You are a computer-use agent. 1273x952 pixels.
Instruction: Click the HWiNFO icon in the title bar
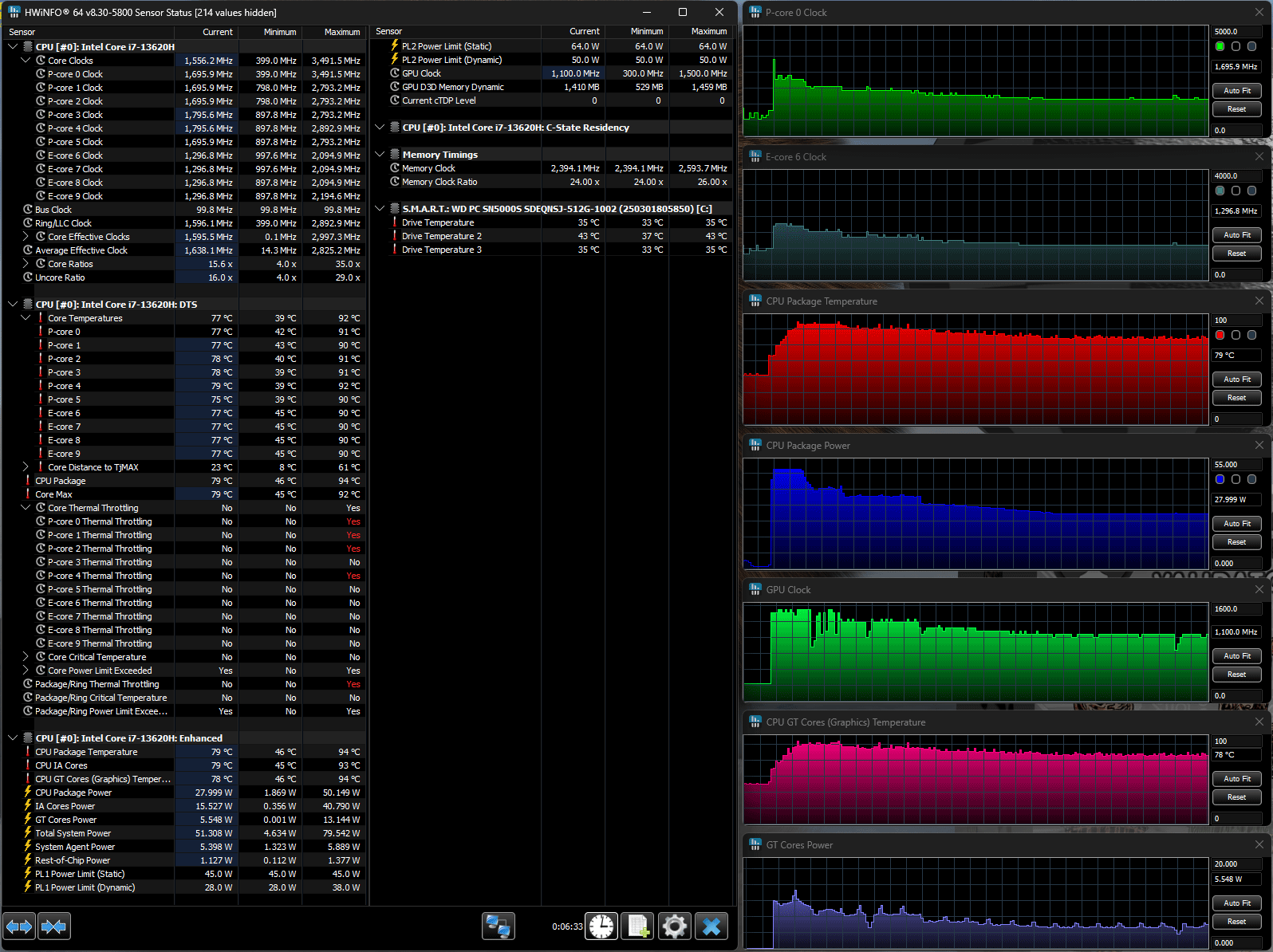click(14, 12)
